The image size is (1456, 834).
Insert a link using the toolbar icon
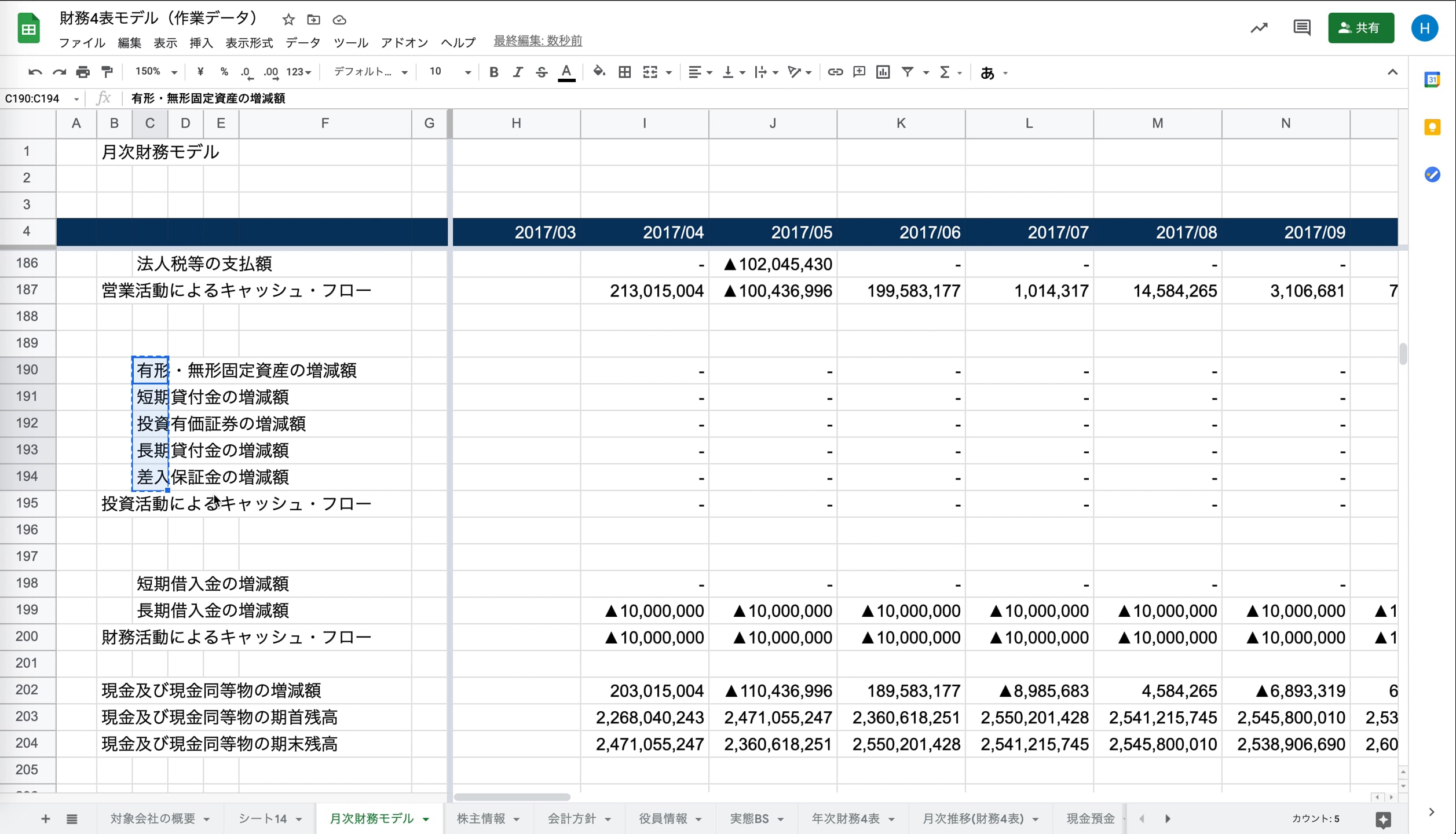tap(835, 72)
